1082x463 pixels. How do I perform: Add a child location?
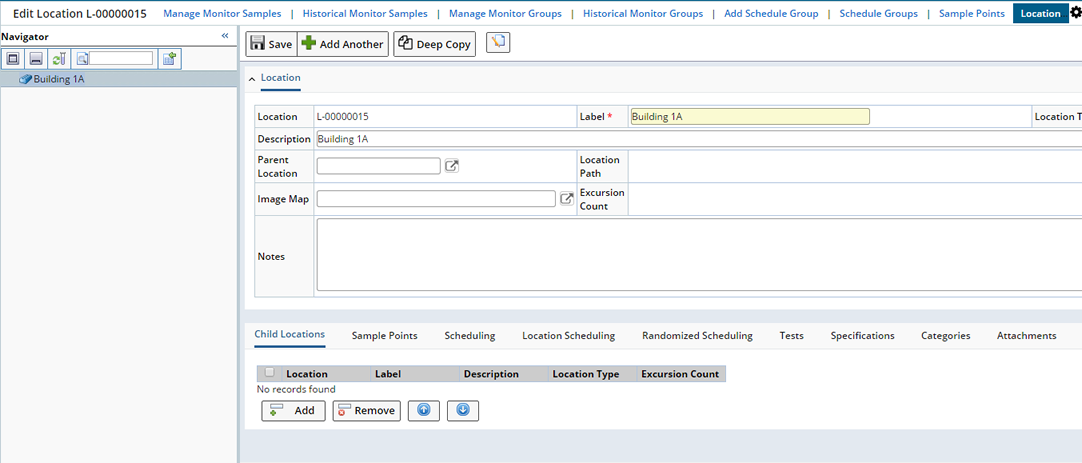tap(293, 411)
